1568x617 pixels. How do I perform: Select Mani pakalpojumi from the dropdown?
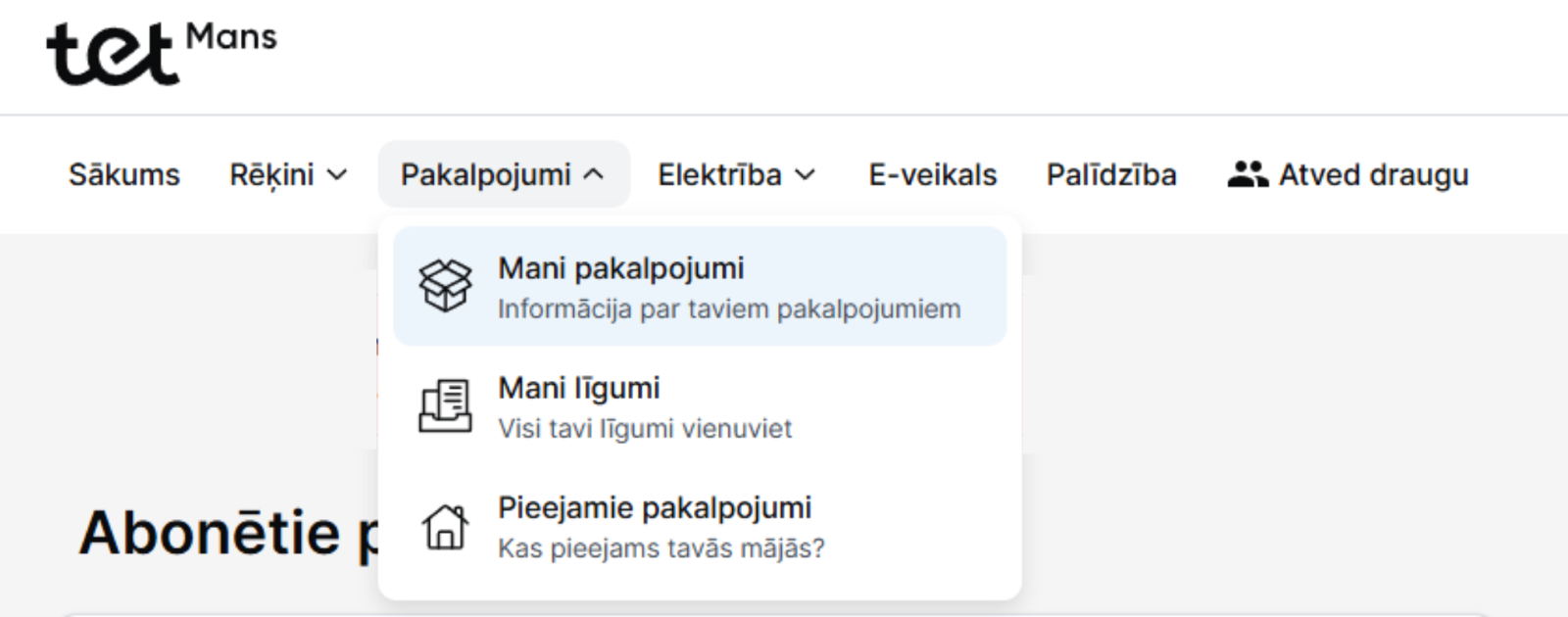(x=700, y=286)
